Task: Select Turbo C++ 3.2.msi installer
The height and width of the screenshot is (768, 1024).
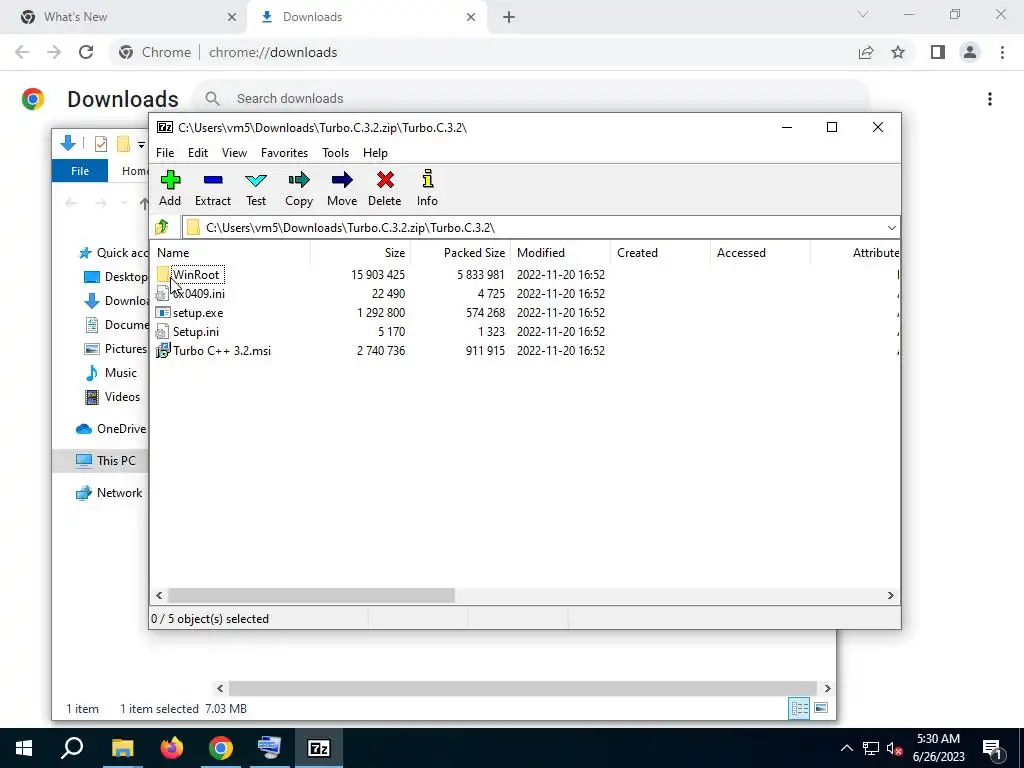Action: point(221,351)
